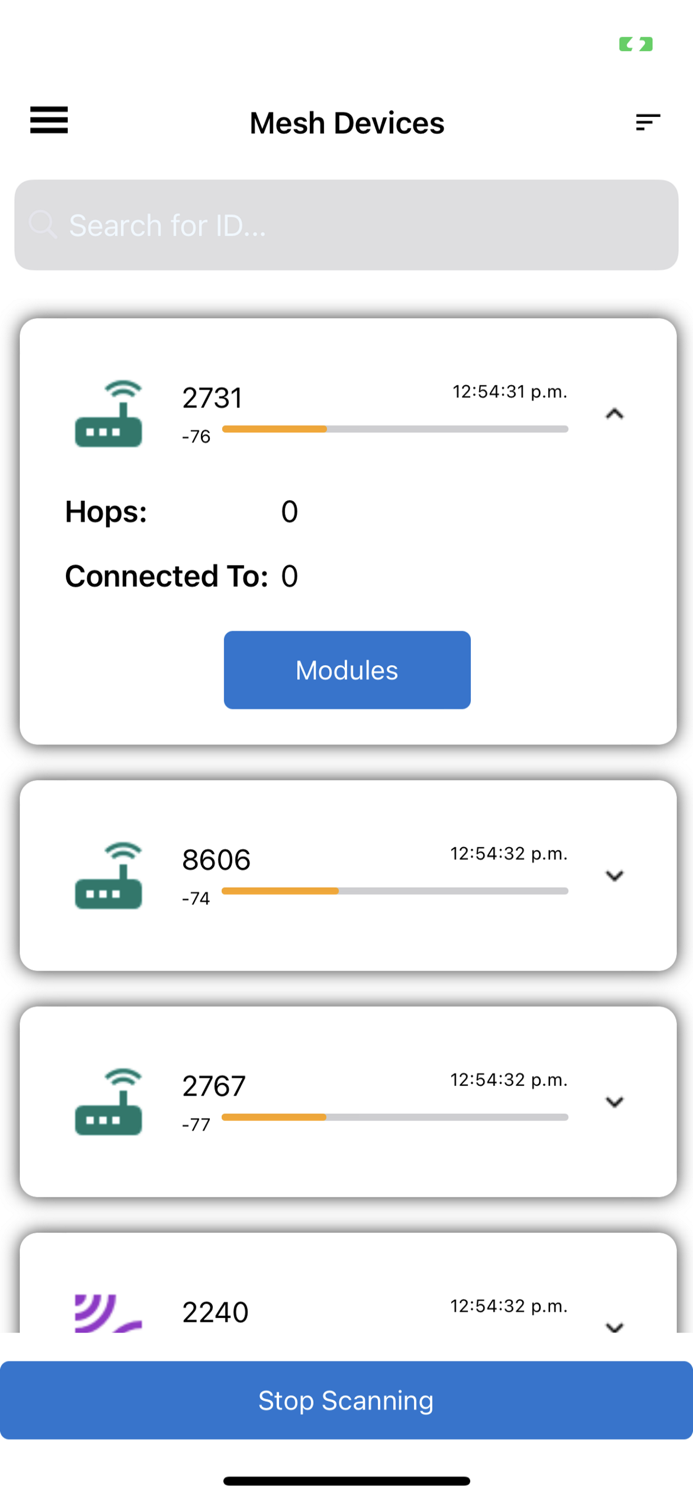
Task: Click the signal strength bar for device 8606
Action: pyautogui.click(x=394, y=889)
